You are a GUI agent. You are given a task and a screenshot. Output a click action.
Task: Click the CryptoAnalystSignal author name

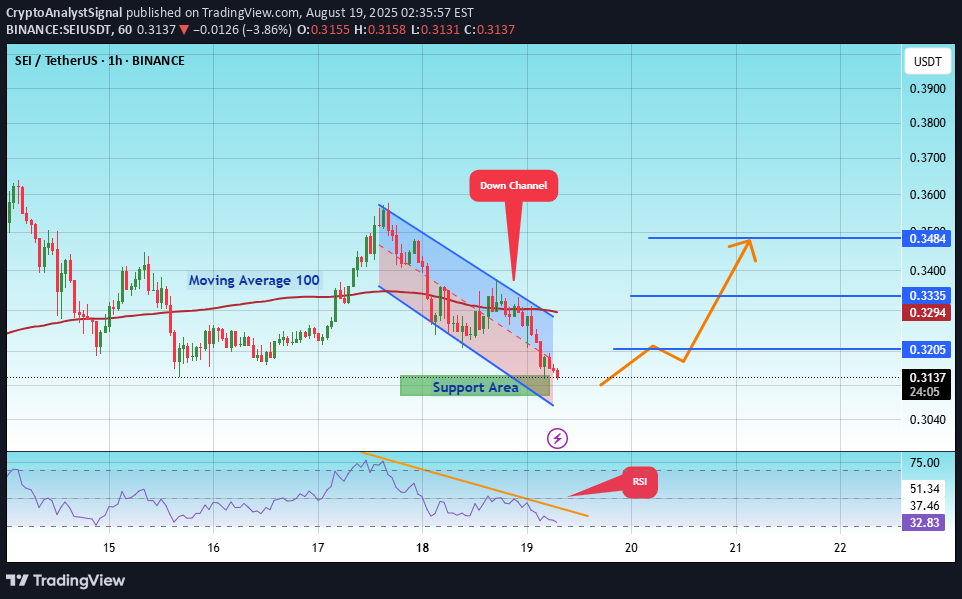coord(64,12)
